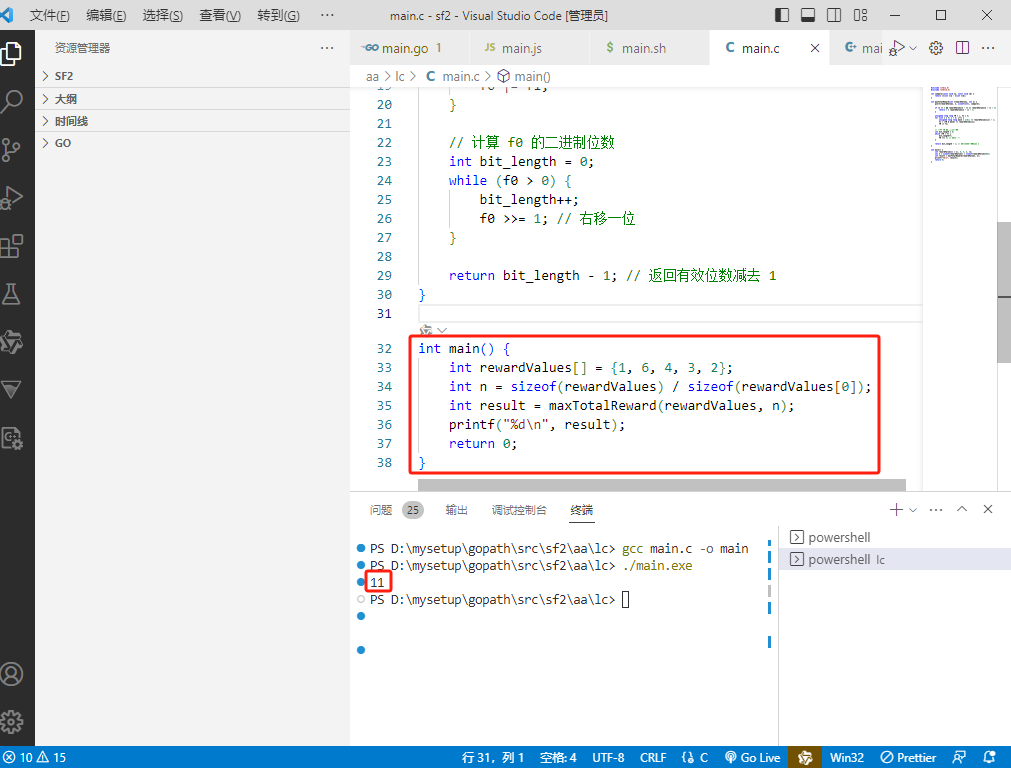Open the run options dropdown arrow
Image resolution: width=1011 pixels, height=768 pixels.
tap(913, 48)
